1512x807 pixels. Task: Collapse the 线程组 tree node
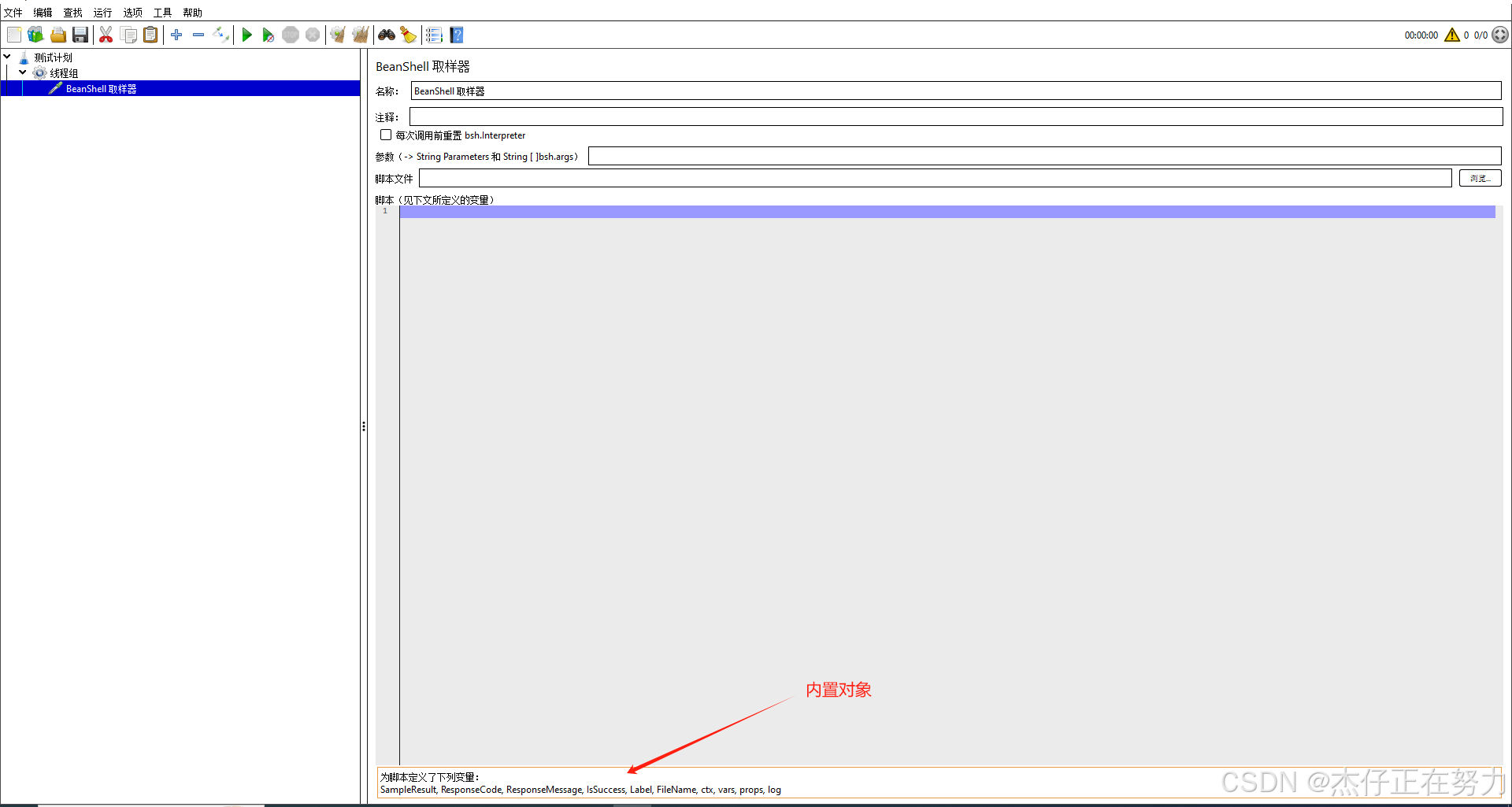pyautogui.click(x=23, y=72)
